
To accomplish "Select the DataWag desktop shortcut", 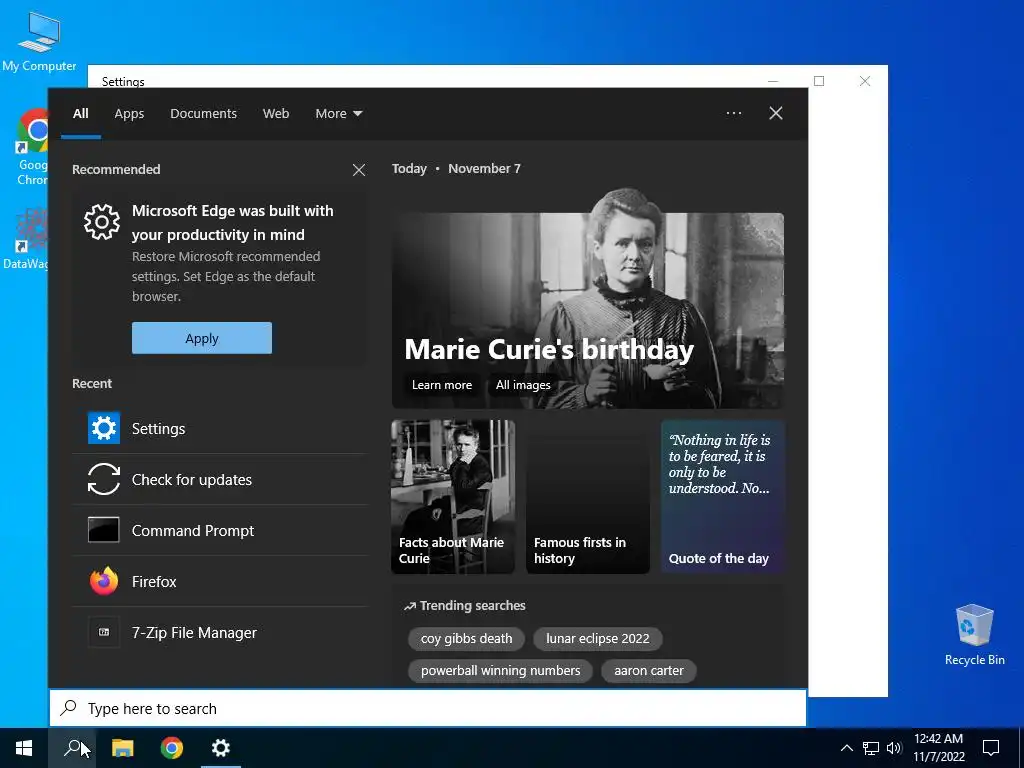I will coord(25,239).
